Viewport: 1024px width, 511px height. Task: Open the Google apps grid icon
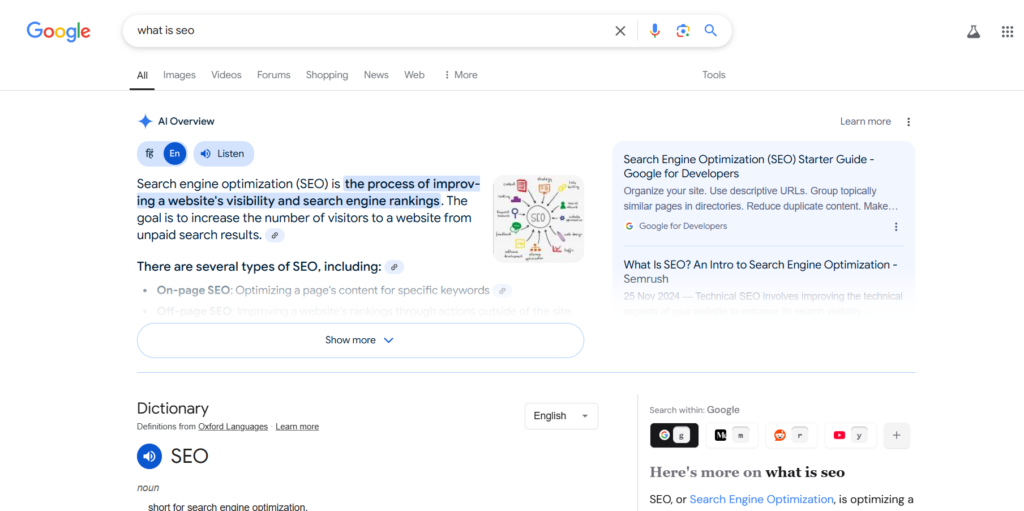pyautogui.click(x=1007, y=31)
